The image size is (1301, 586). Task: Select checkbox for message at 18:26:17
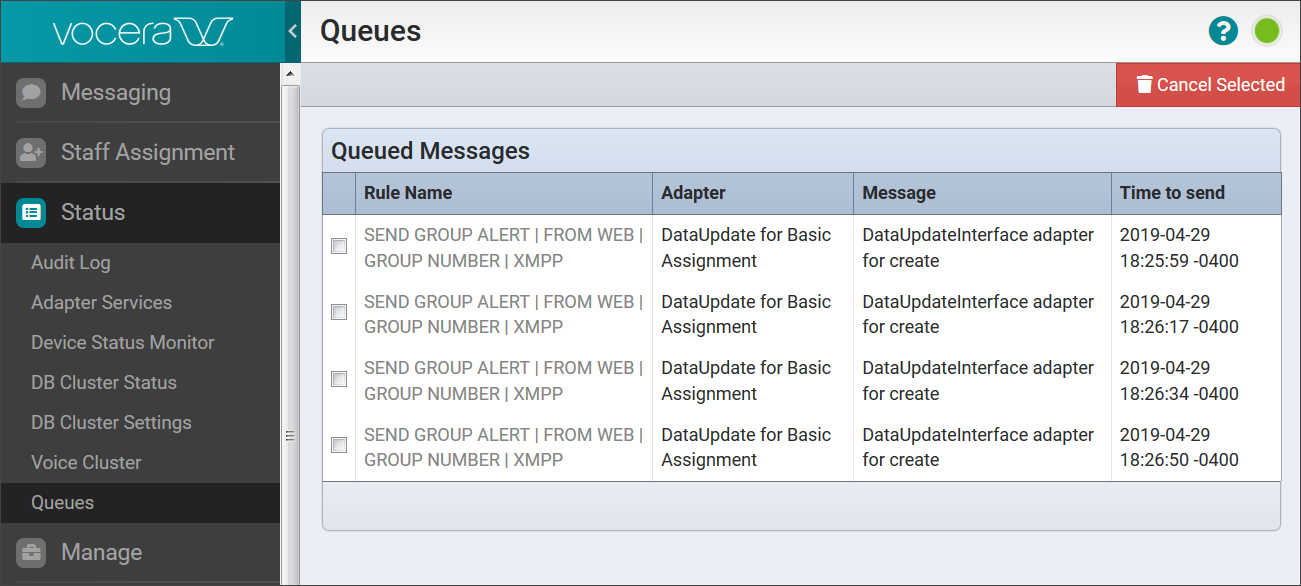point(339,313)
